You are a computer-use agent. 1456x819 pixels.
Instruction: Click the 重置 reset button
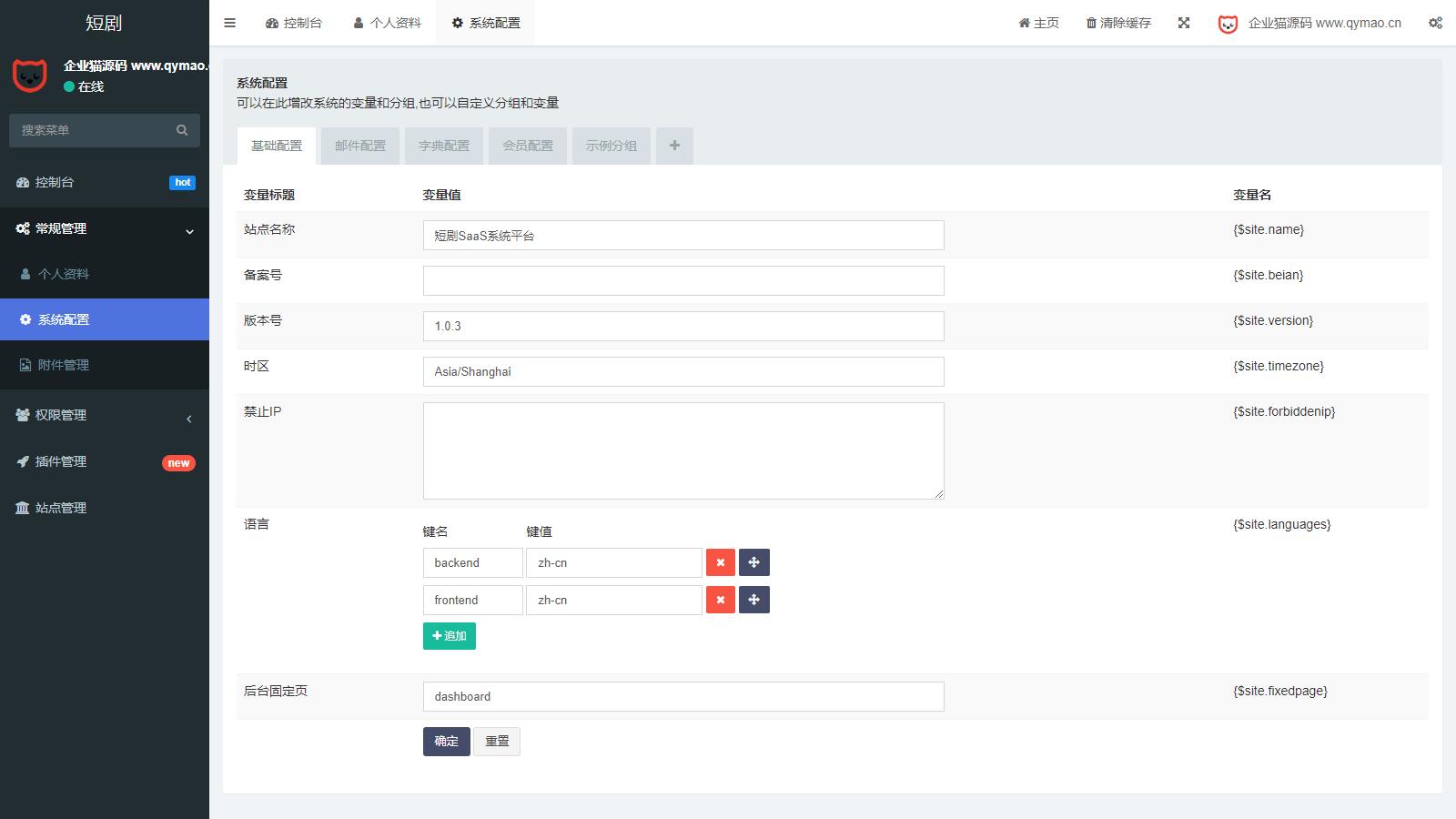point(497,742)
